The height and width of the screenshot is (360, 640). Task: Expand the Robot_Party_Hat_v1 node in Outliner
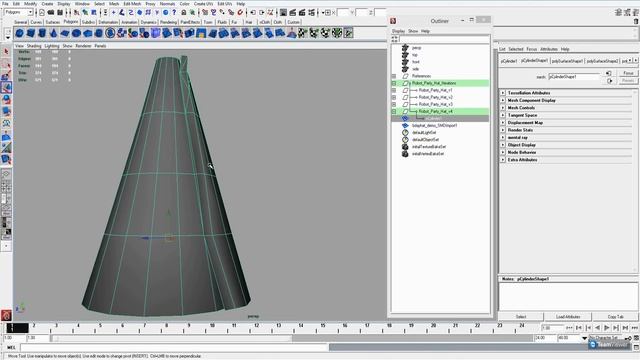click(x=394, y=90)
